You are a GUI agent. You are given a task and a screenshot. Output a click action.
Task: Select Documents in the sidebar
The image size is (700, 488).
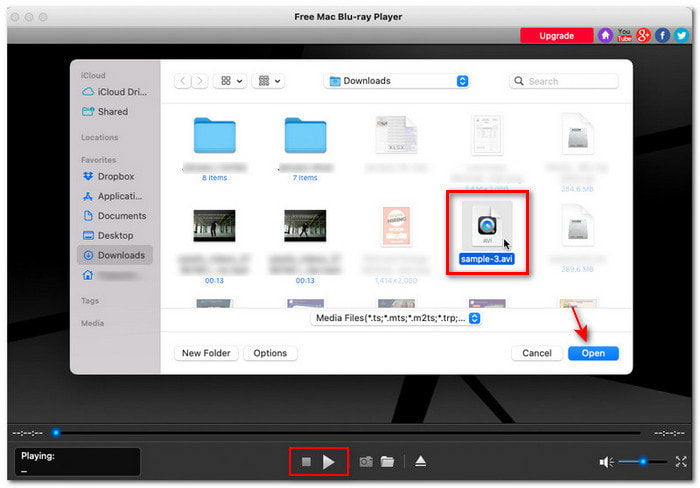(115, 216)
